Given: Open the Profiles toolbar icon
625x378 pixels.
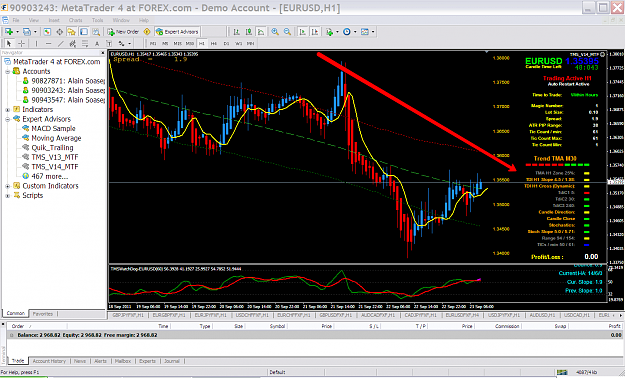Looking at the screenshot, I should point(27,32).
